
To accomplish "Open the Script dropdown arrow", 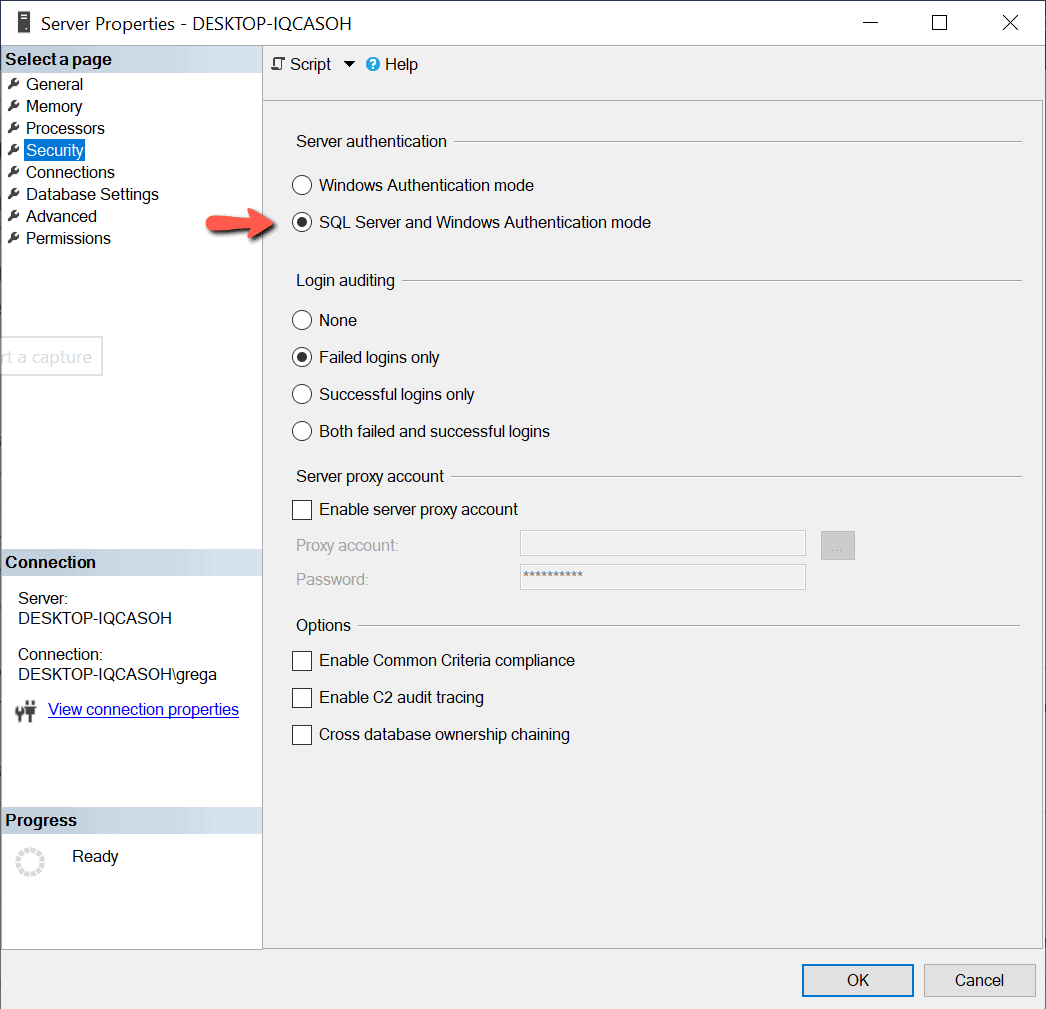I will click(x=349, y=64).
